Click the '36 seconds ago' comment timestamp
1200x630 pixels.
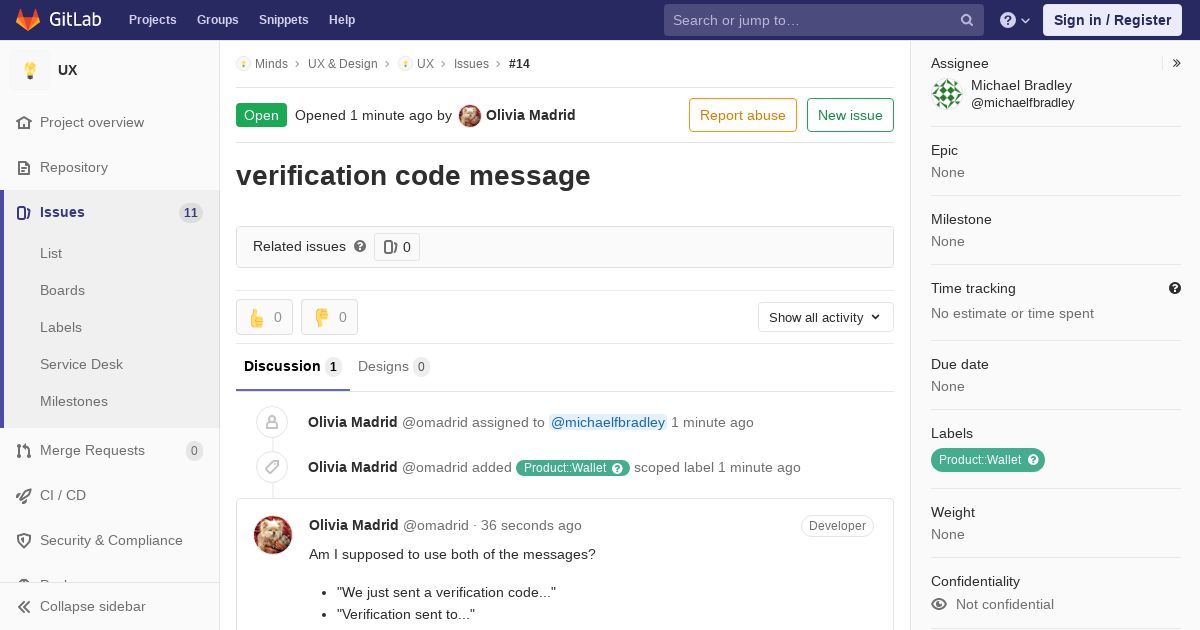pos(531,525)
